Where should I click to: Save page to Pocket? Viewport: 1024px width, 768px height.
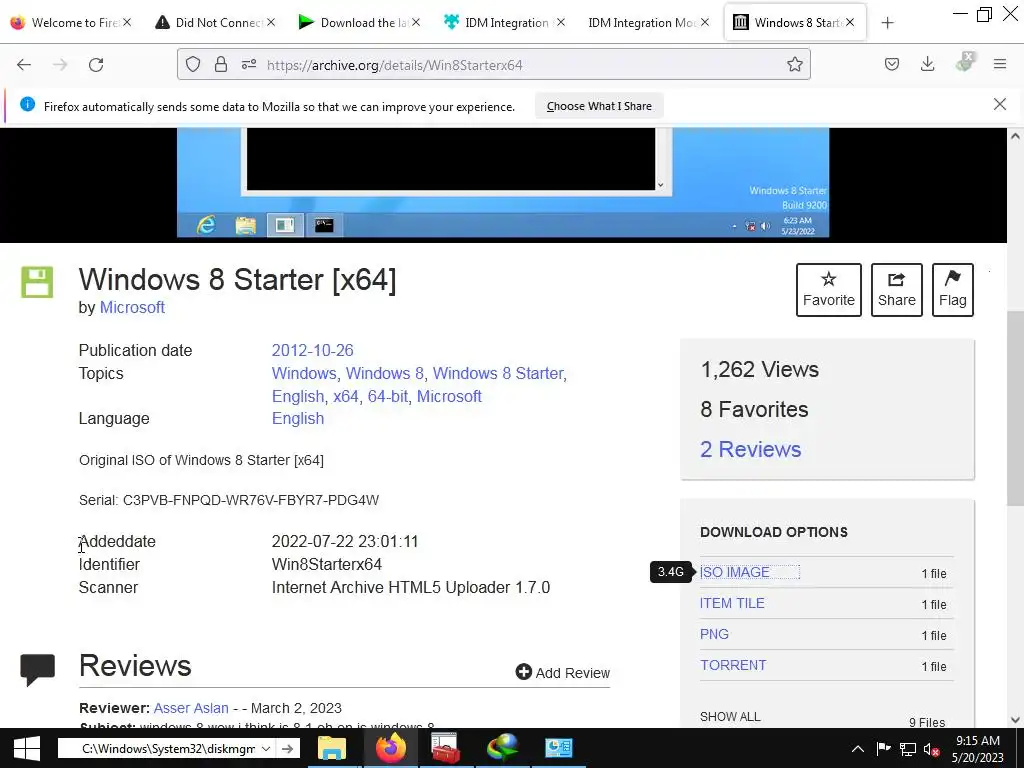click(891, 64)
